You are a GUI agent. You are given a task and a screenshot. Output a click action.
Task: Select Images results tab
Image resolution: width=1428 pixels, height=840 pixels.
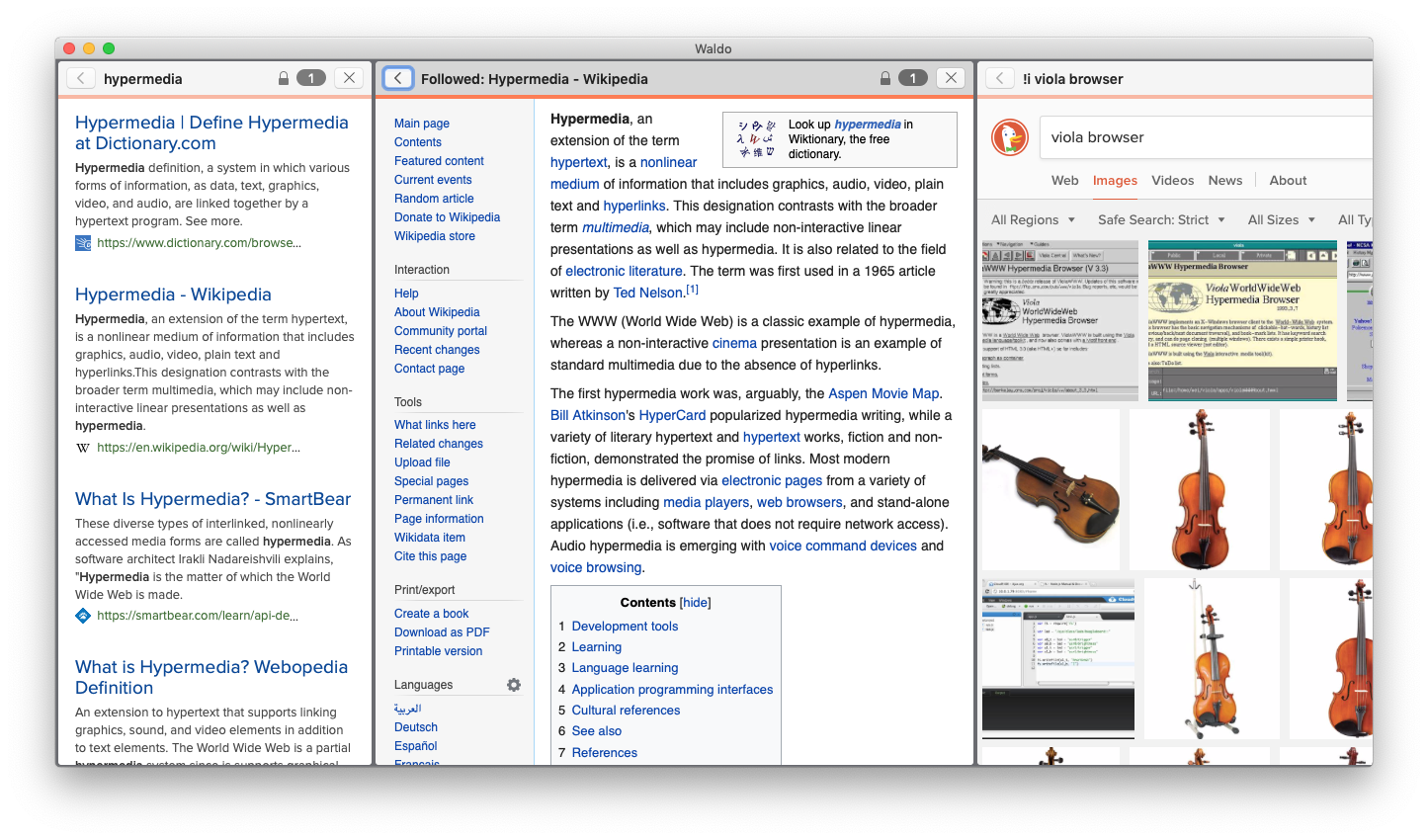(1115, 181)
